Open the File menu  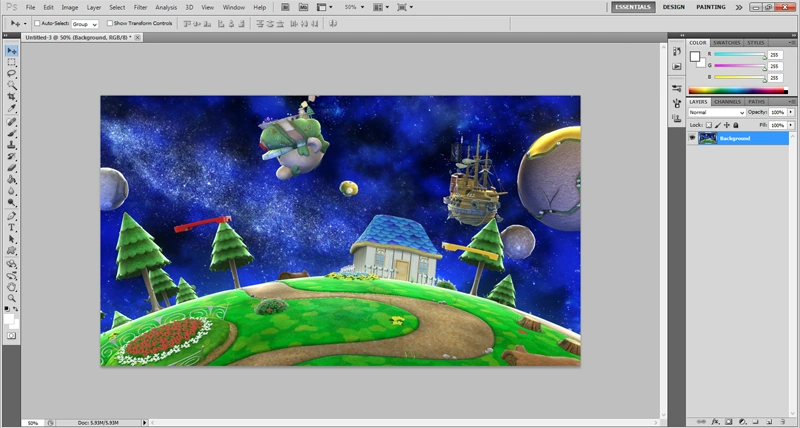pyautogui.click(x=31, y=8)
